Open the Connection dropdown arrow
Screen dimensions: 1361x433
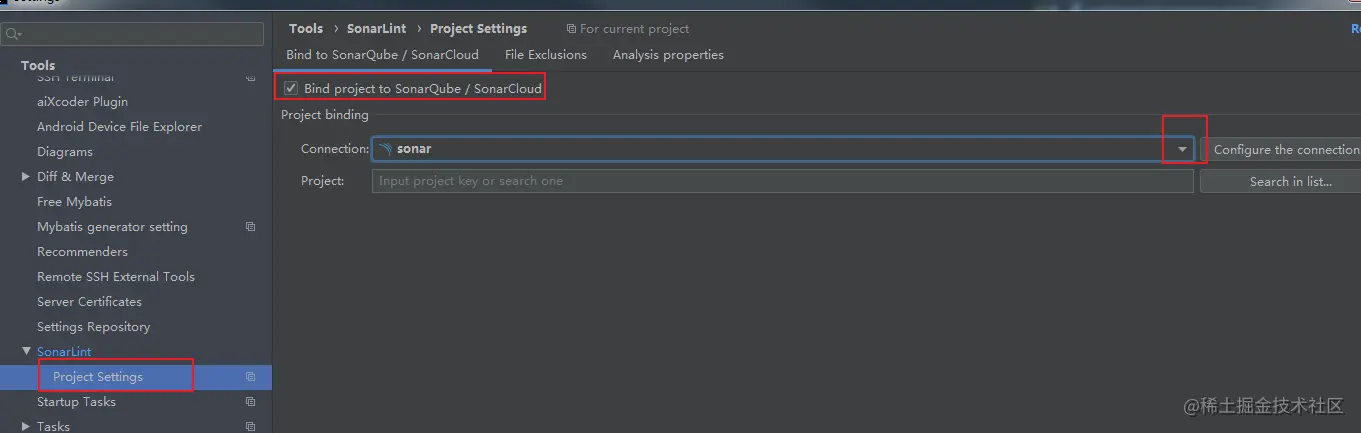click(1182, 149)
